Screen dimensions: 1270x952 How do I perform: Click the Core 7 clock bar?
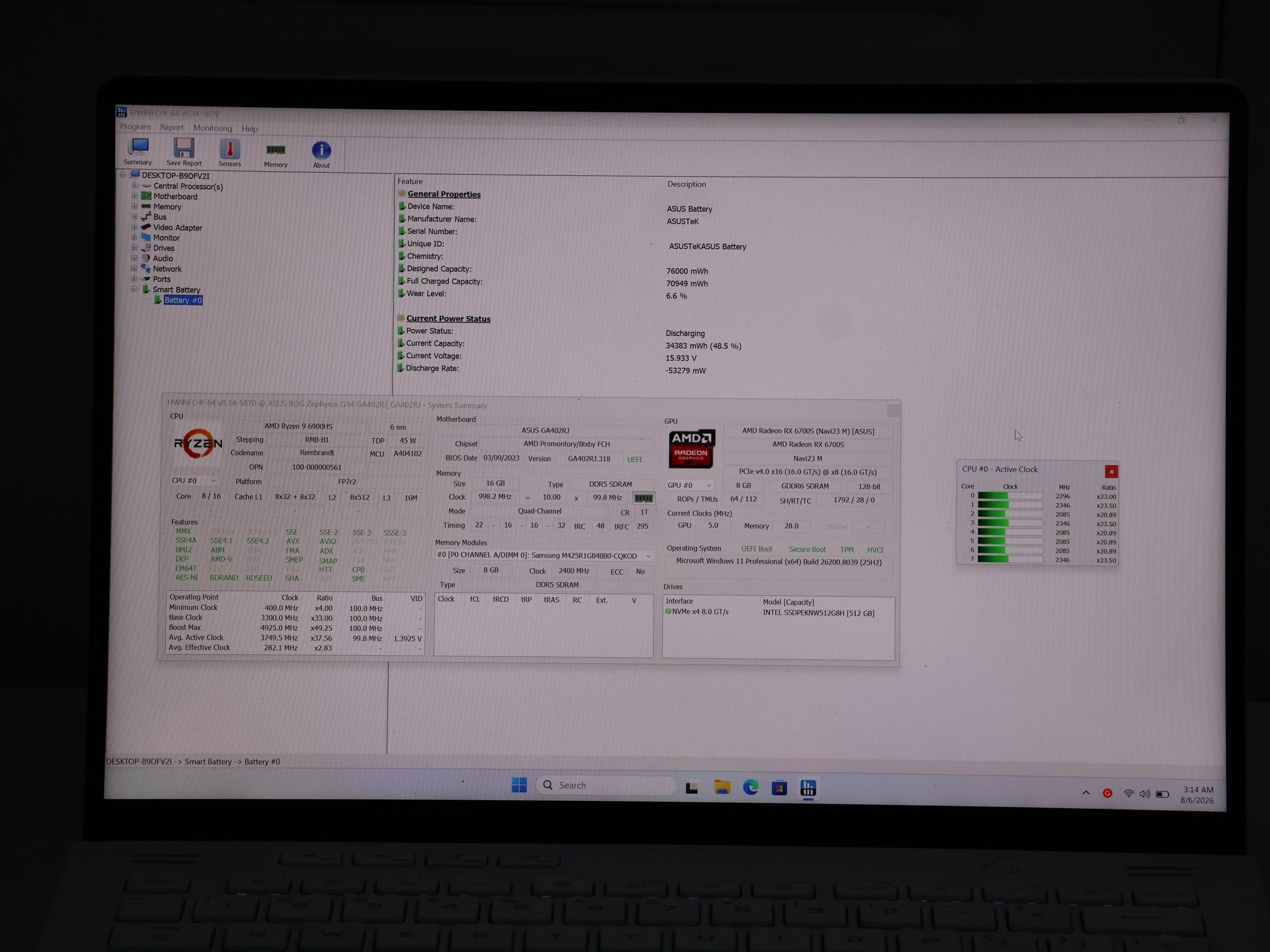[x=1010, y=559]
